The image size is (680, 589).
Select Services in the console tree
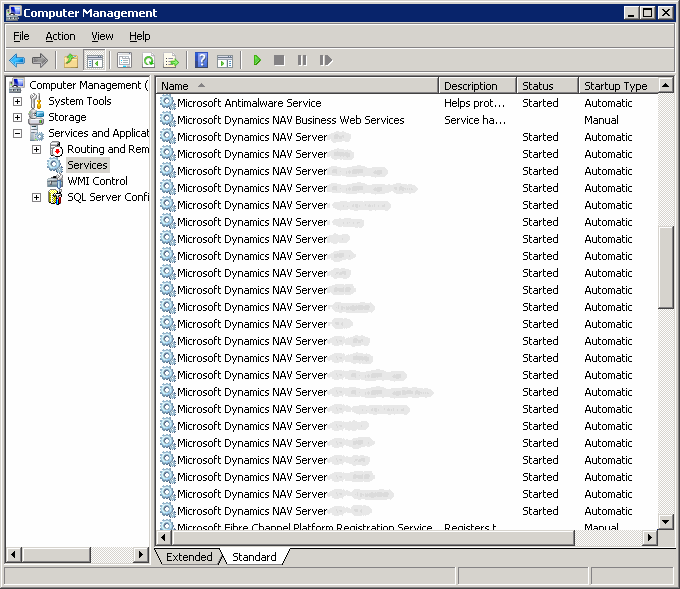[87, 165]
